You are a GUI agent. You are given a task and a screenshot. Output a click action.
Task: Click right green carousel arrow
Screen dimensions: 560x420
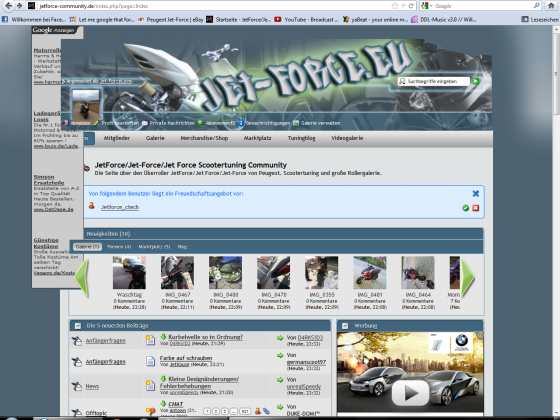(x=468, y=278)
